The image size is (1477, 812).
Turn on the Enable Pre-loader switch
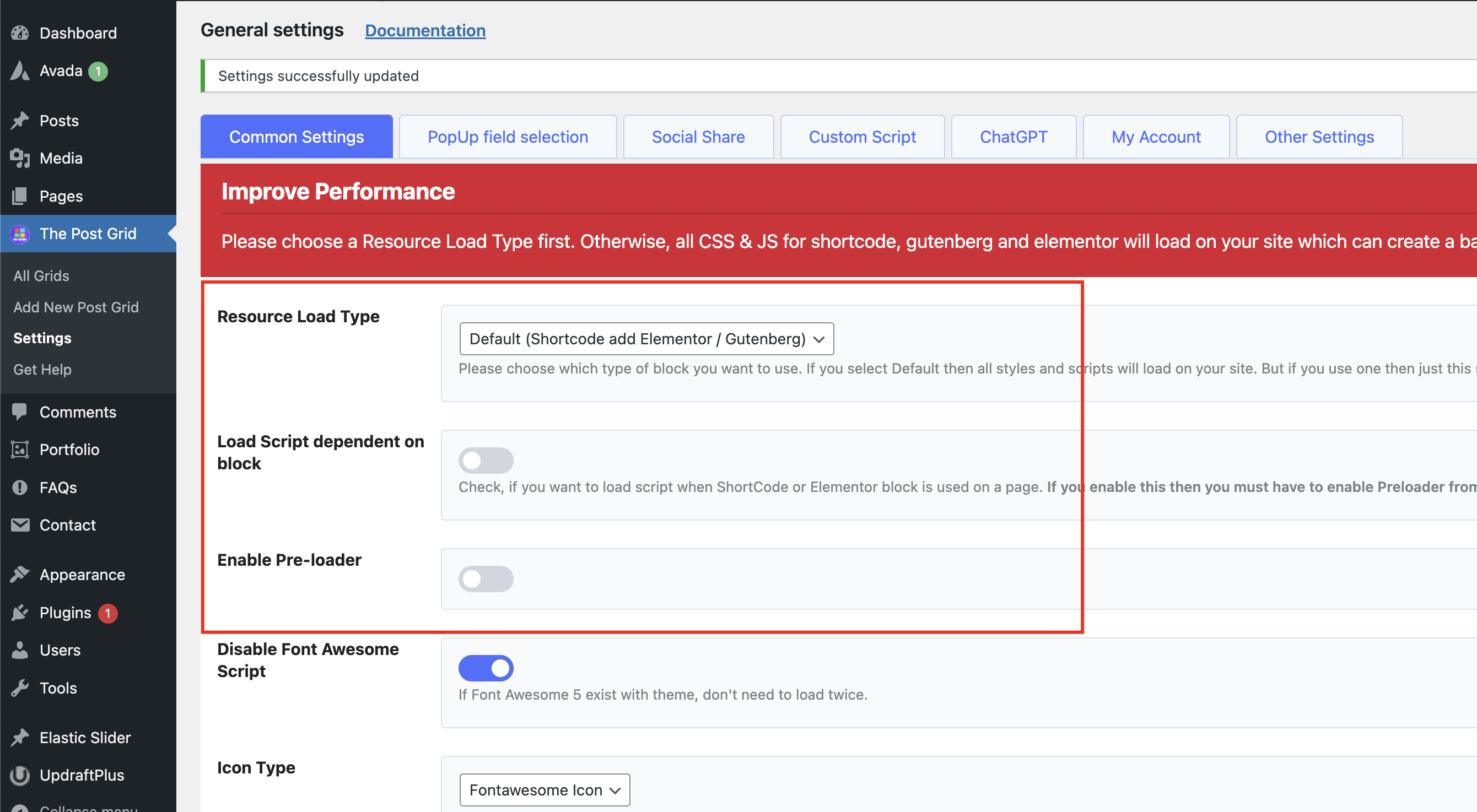486,580
